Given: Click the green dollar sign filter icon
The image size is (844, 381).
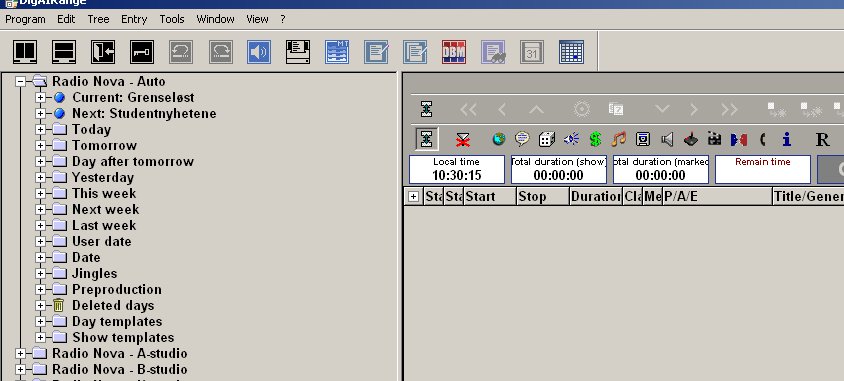Looking at the screenshot, I should tap(595, 139).
